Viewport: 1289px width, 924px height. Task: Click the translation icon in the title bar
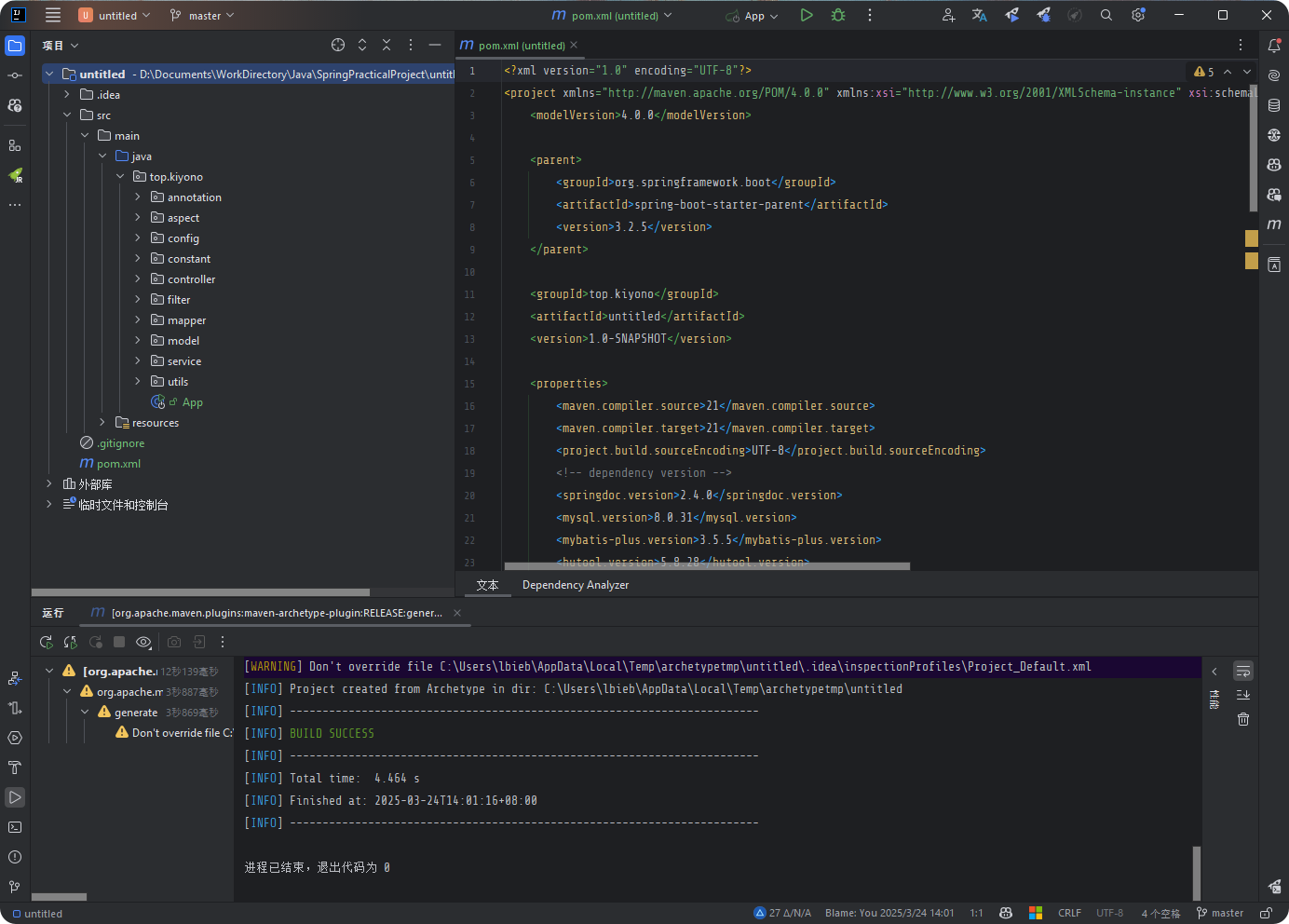[x=979, y=15]
